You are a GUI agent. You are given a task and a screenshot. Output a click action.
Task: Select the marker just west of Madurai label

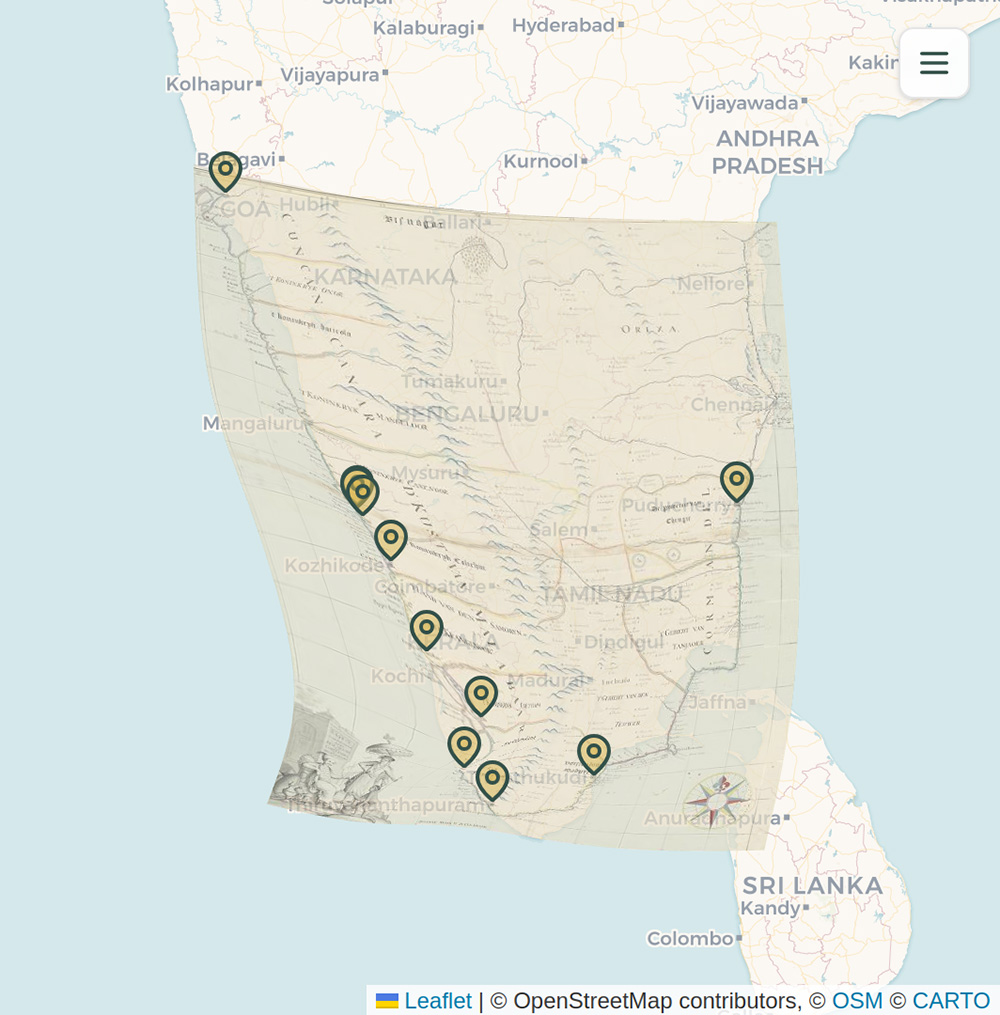coord(481,695)
